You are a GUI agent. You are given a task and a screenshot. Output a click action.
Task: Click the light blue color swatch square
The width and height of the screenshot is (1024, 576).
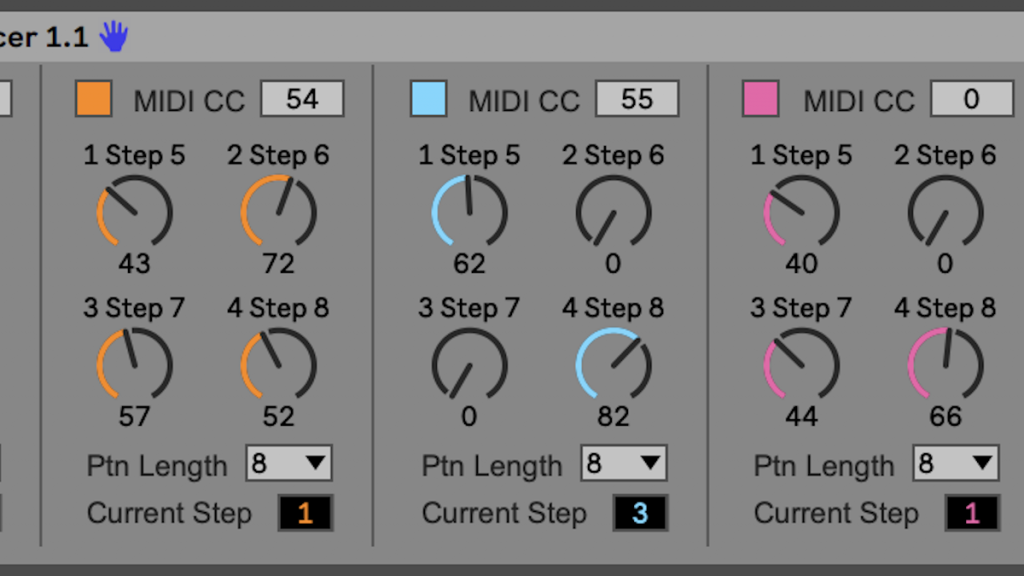tap(428, 99)
